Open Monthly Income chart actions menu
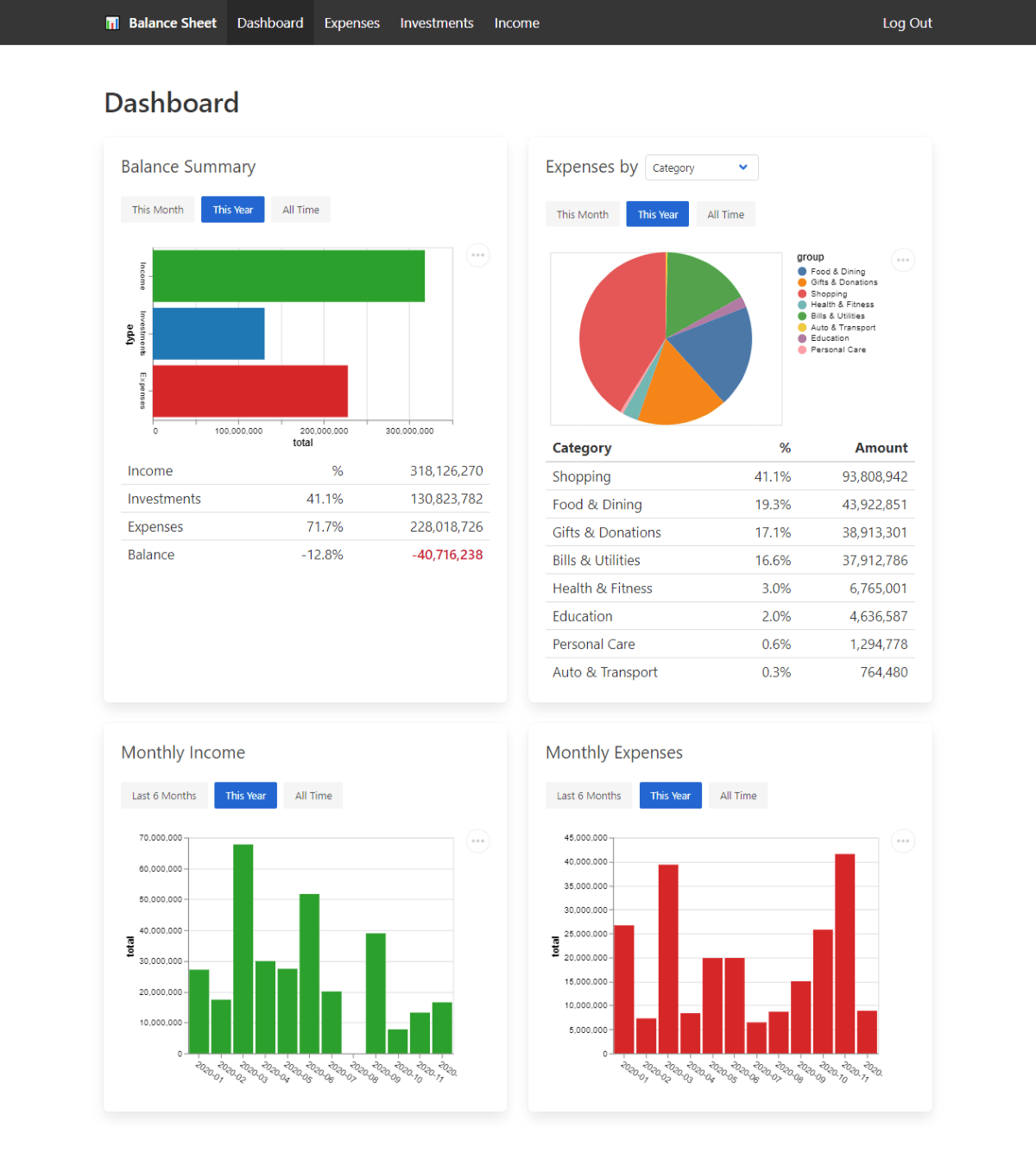This screenshot has width=1036, height=1153. click(477, 841)
